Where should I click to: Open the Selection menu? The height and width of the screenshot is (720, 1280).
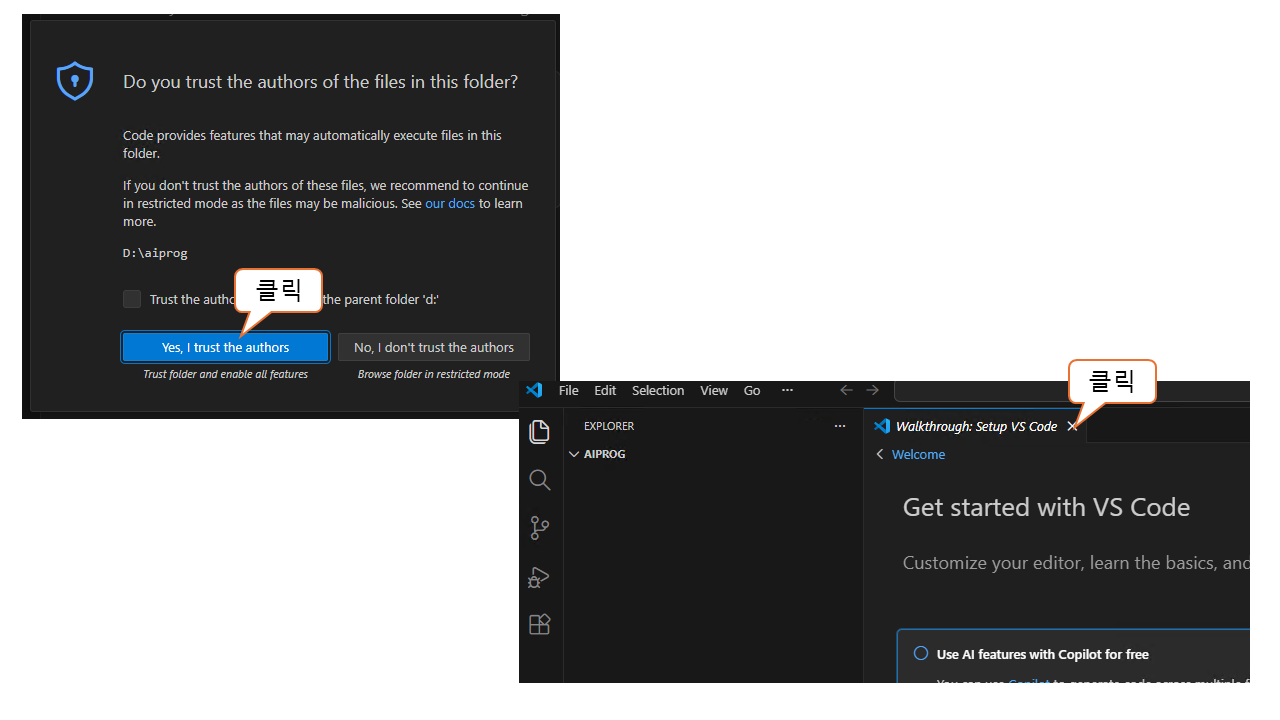tap(658, 390)
